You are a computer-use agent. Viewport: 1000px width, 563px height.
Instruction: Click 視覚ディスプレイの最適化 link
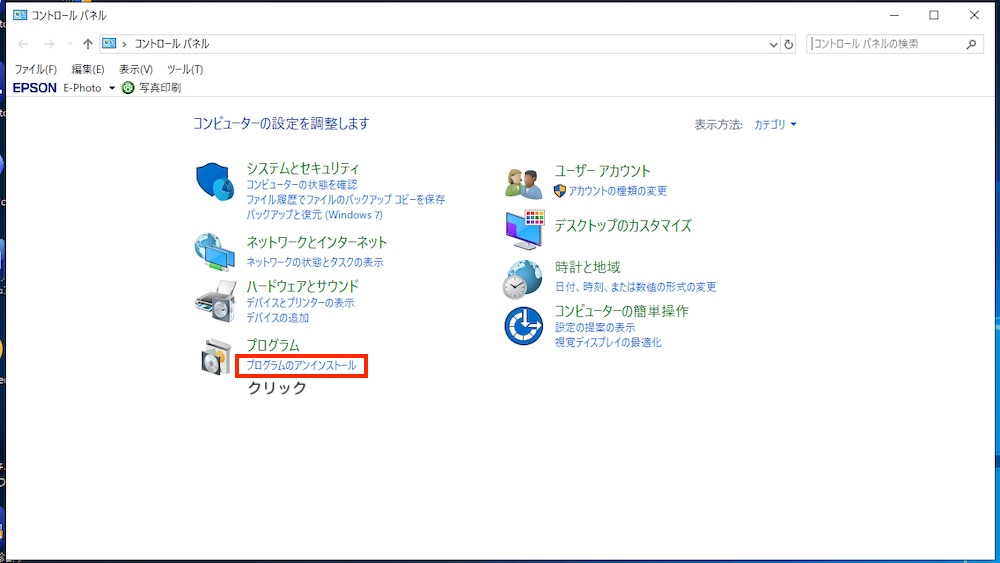(x=608, y=342)
